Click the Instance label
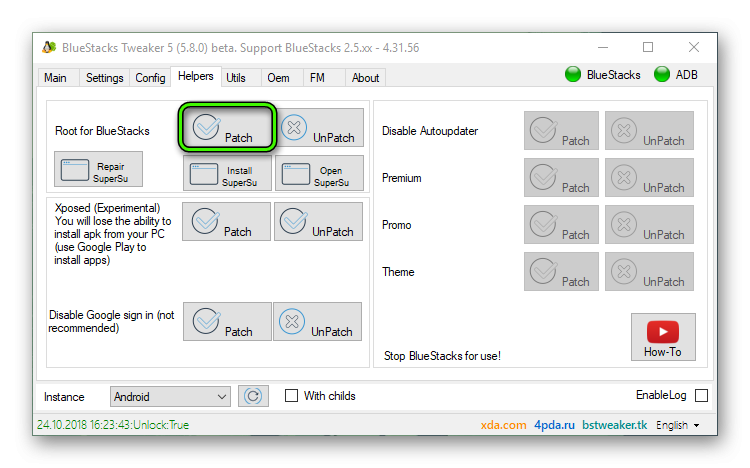Image resolution: width=750 pixels, height=468 pixels. tap(64, 397)
